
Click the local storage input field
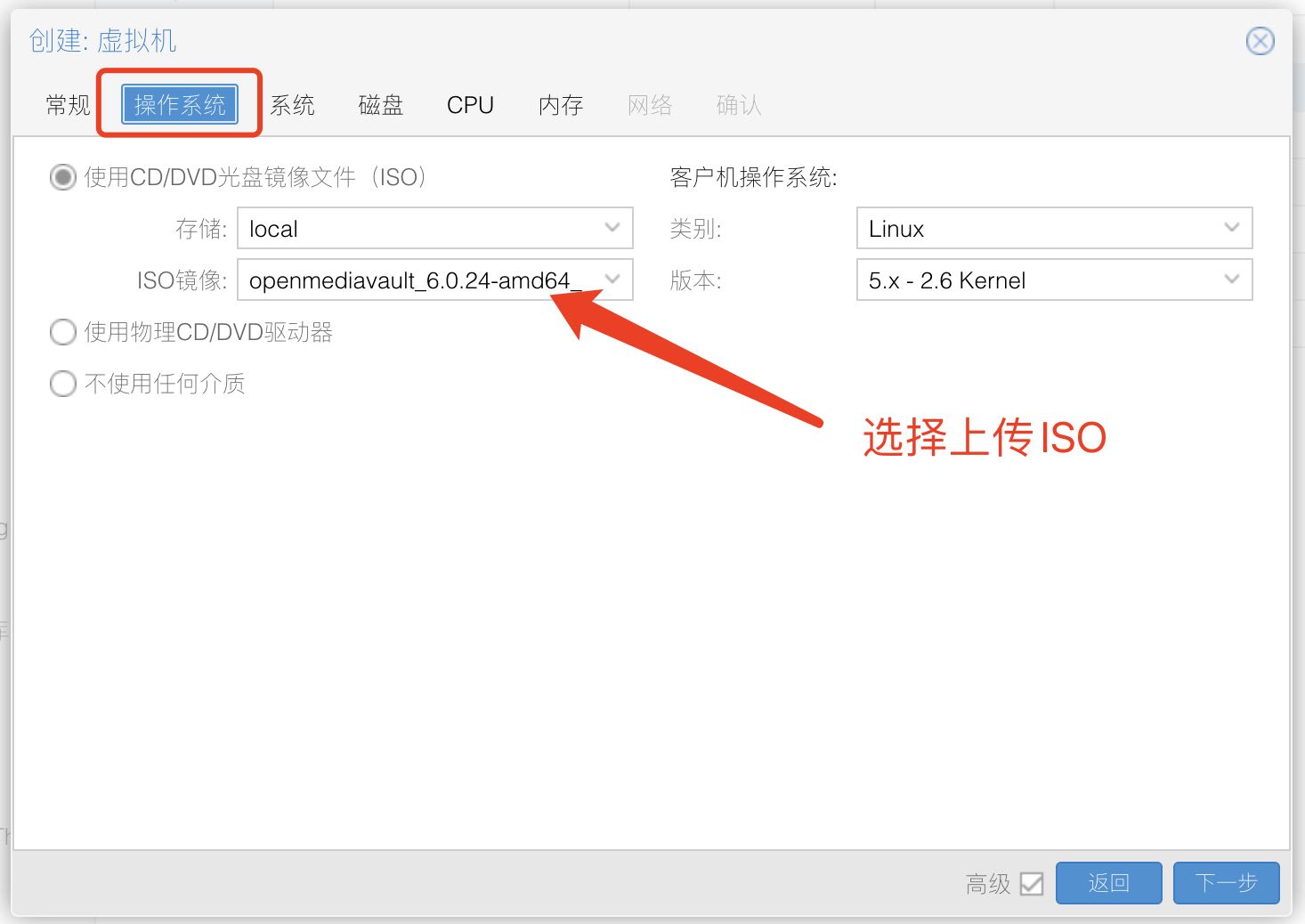coord(418,229)
